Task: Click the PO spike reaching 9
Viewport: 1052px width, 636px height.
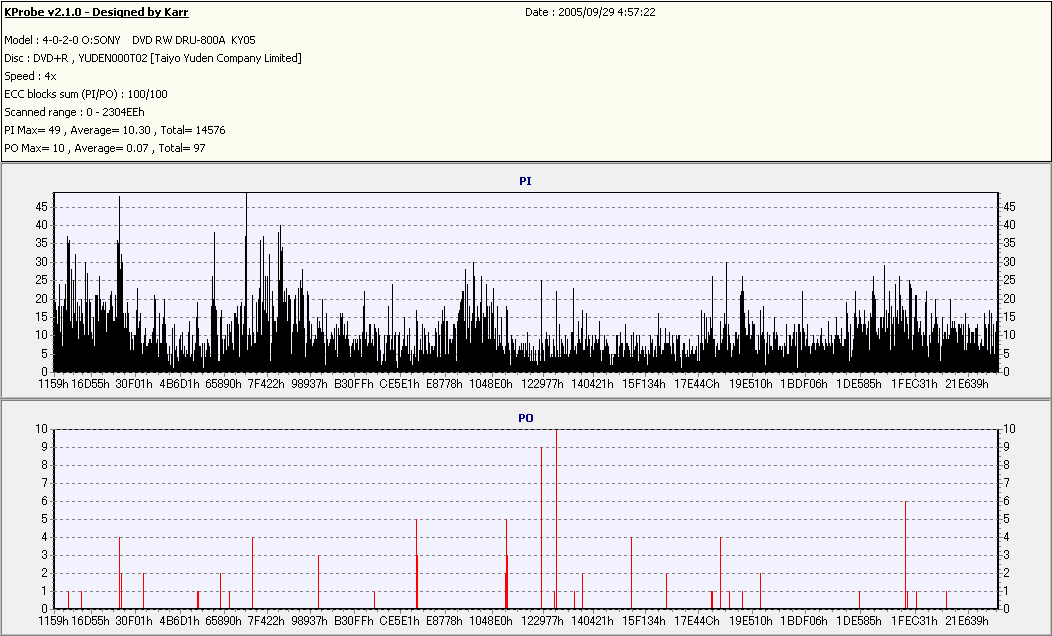Action: coord(541,527)
